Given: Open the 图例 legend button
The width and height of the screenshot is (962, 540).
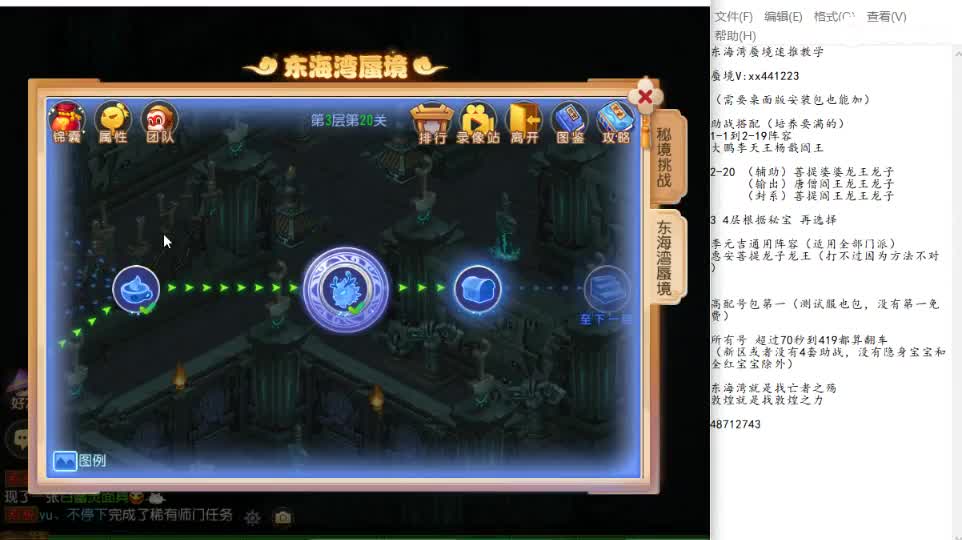Looking at the screenshot, I should 79,460.
